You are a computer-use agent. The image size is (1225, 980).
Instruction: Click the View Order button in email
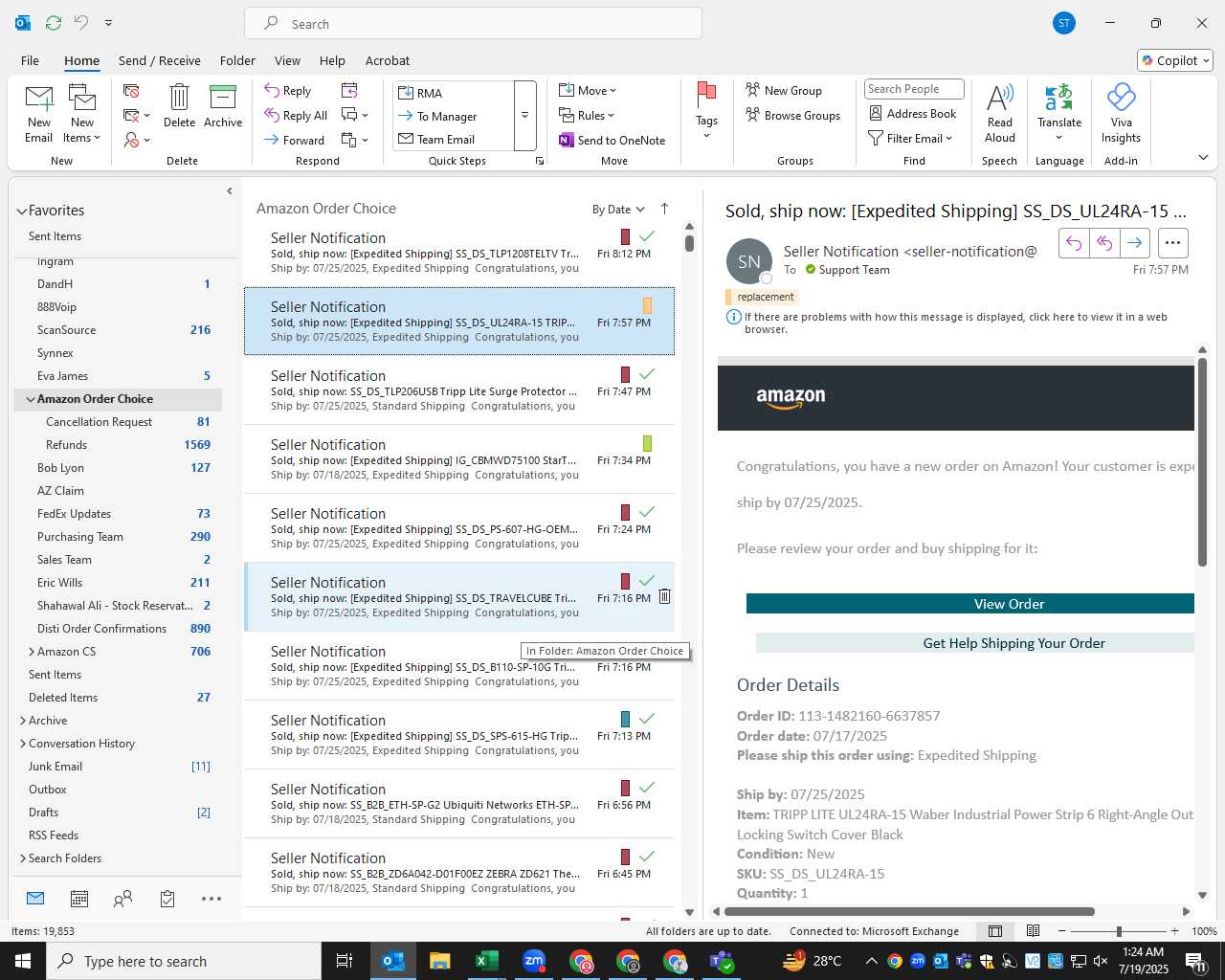pyautogui.click(x=970, y=604)
